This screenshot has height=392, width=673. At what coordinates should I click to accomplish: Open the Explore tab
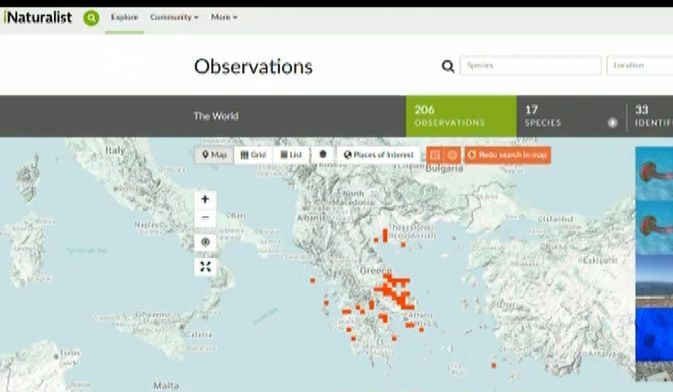(124, 17)
